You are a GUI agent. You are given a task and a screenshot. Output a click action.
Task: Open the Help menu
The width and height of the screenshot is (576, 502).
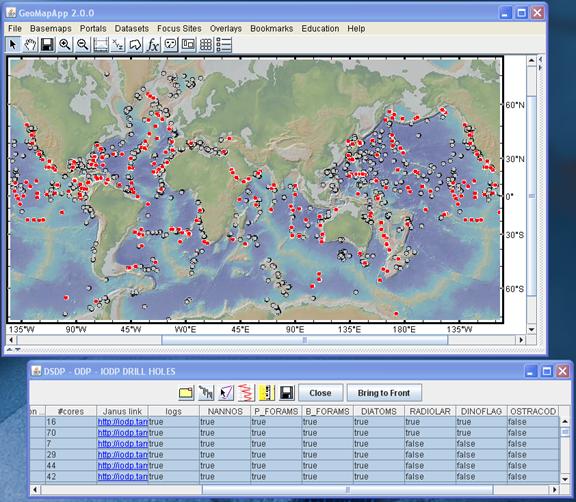coord(356,29)
